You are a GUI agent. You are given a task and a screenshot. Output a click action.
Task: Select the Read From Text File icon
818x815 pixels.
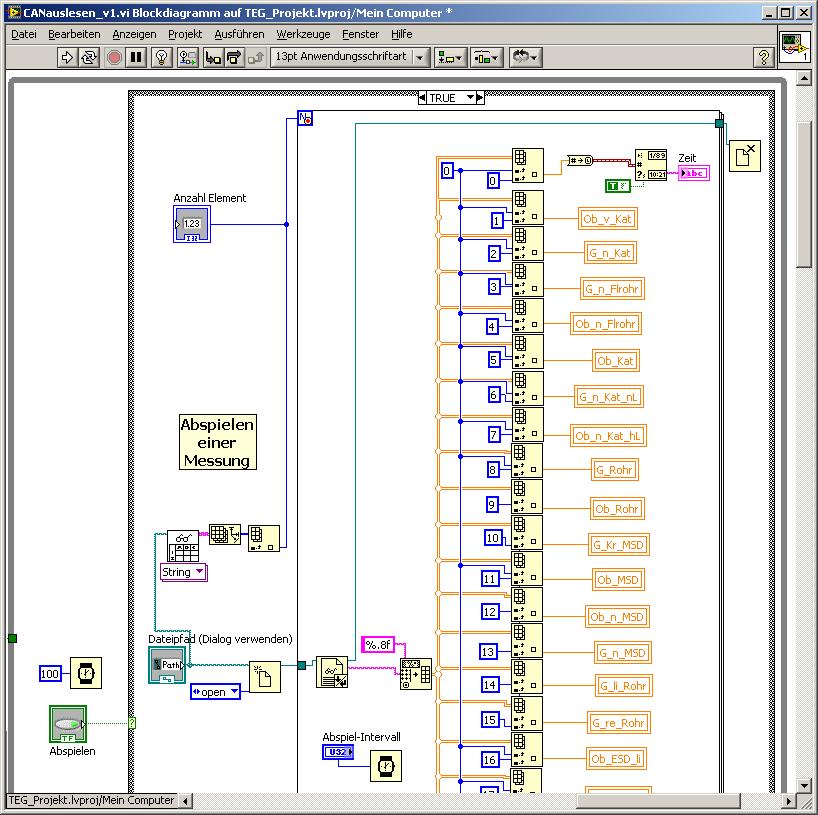[332, 672]
